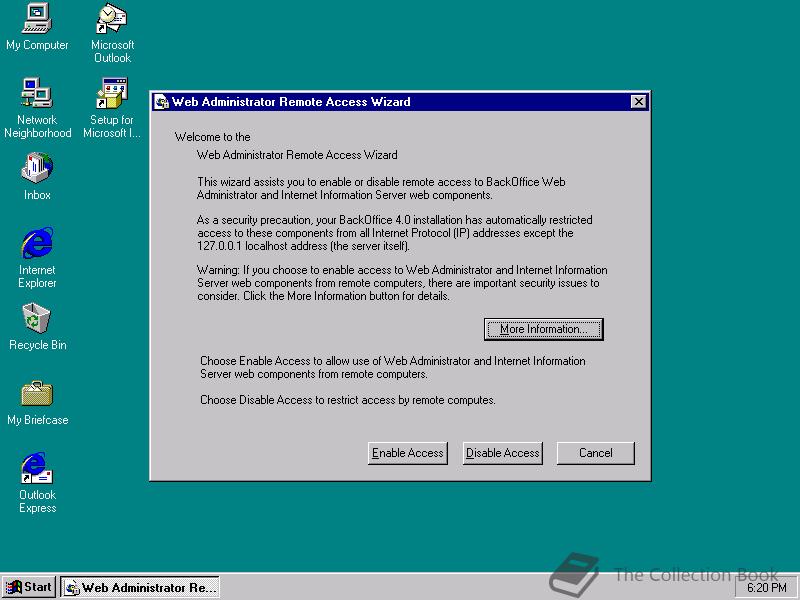The width and height of the screenshot is (800, 600).
Task: Open the Start menu
Action: 29,587
